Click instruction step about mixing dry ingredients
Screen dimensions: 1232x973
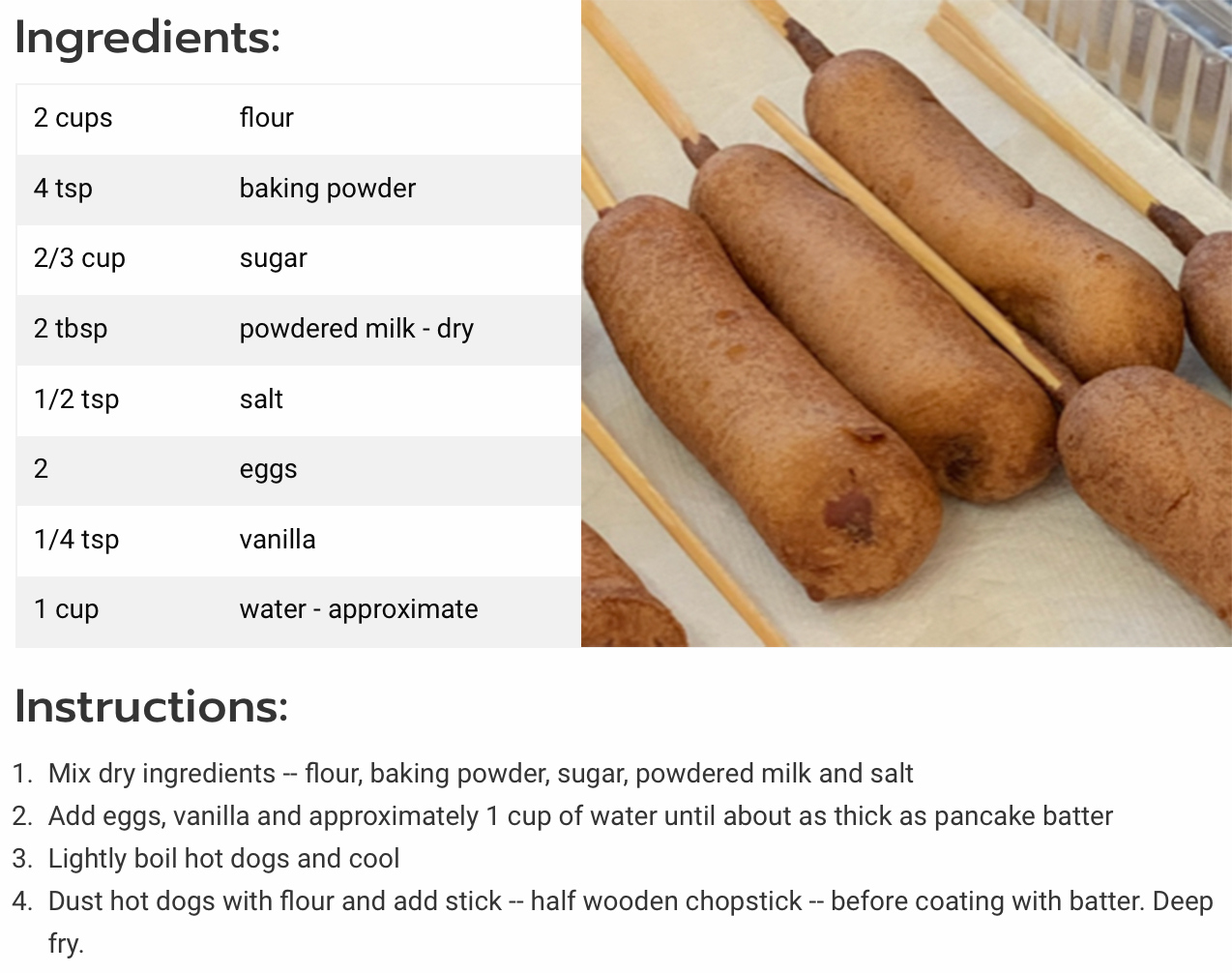[481, 774]
